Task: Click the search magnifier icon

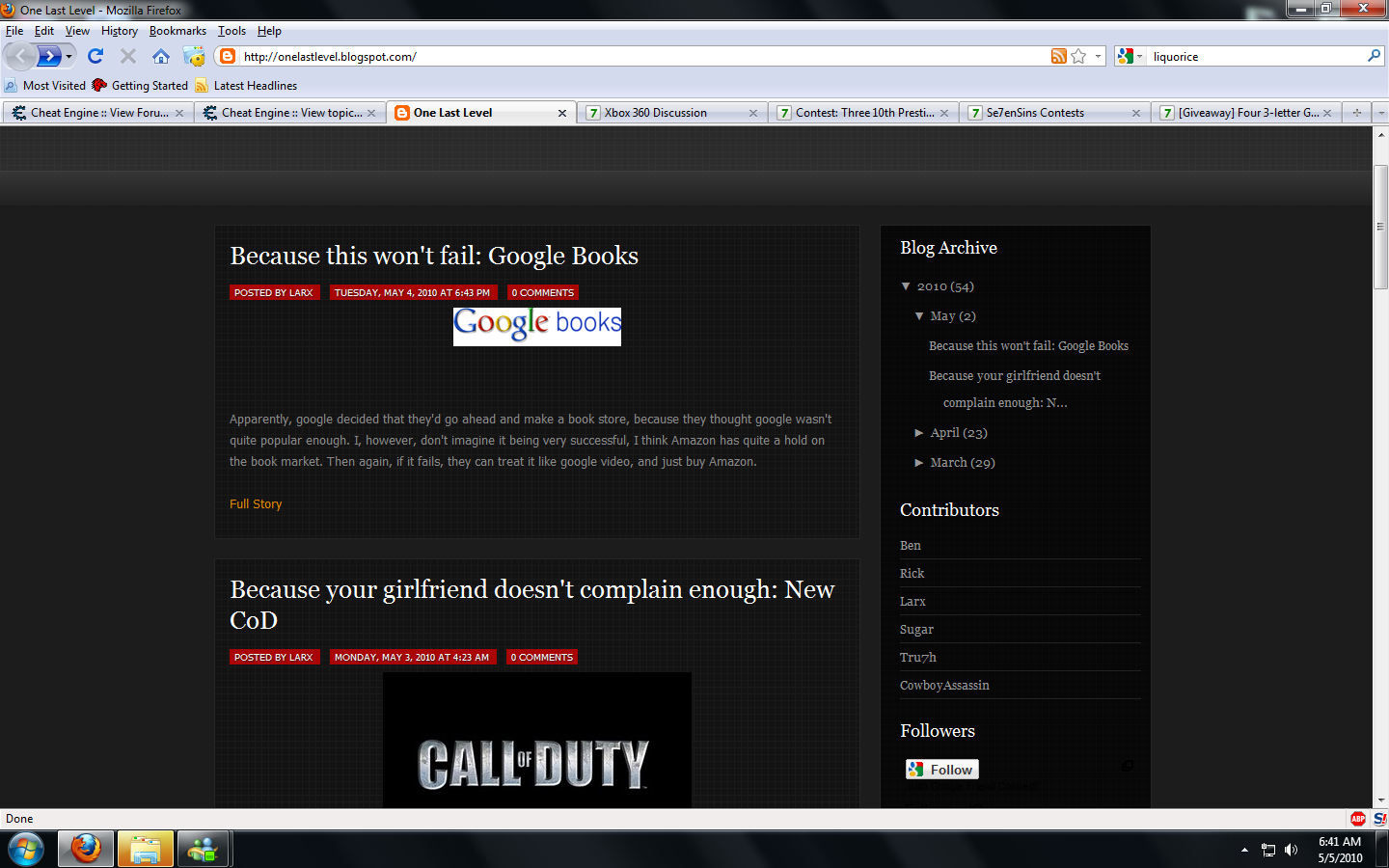Action: (1374, 56)
